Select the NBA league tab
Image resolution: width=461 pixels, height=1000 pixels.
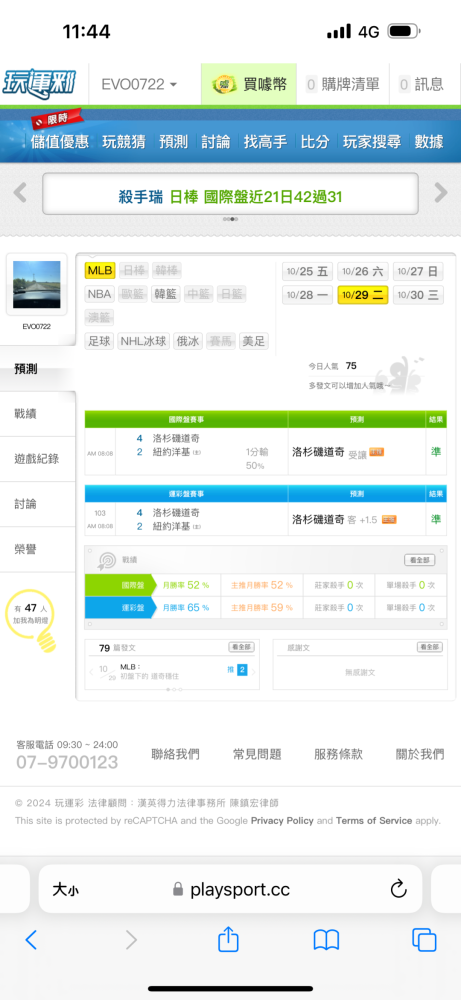coord(99,294)
